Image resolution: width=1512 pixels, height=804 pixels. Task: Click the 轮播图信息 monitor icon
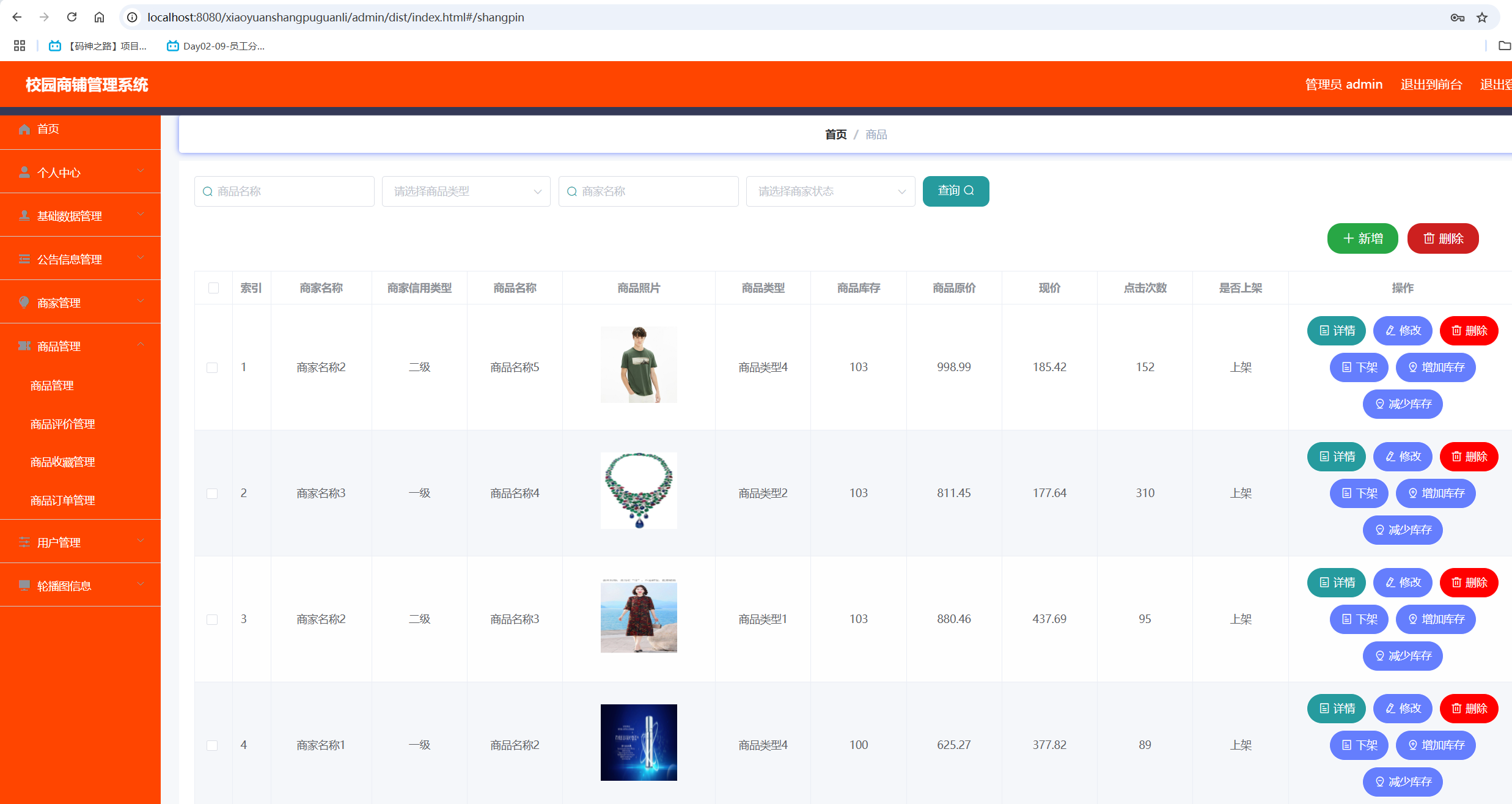tap(24, 586)
